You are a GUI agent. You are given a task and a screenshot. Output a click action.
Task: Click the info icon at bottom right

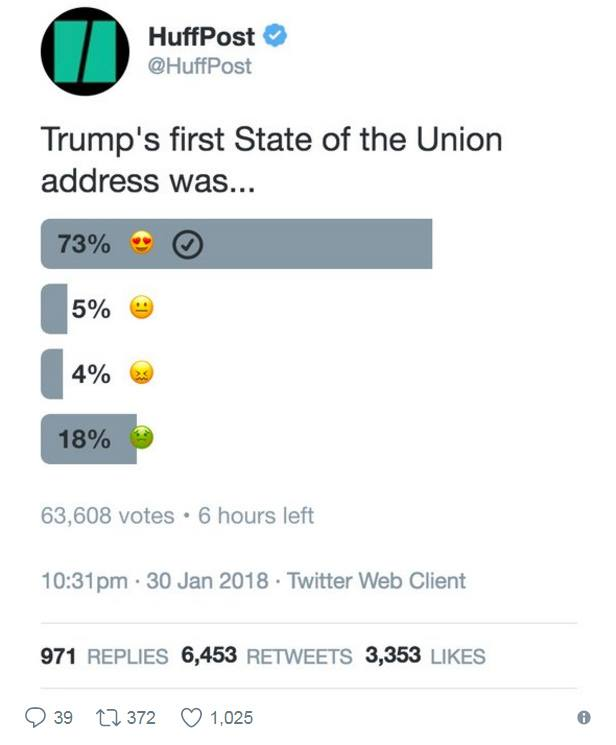[584, 717]
